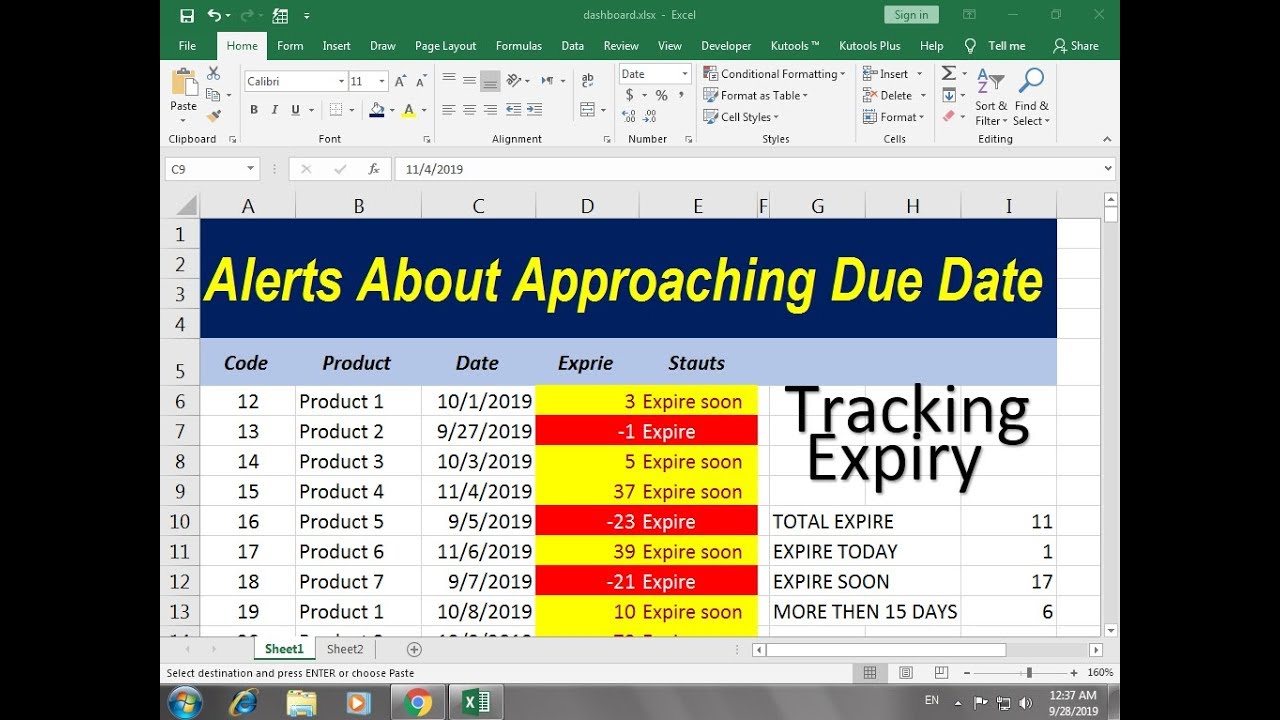Open Windows Media Player from taskbar
1280x720 pixels.
[358, 703]
